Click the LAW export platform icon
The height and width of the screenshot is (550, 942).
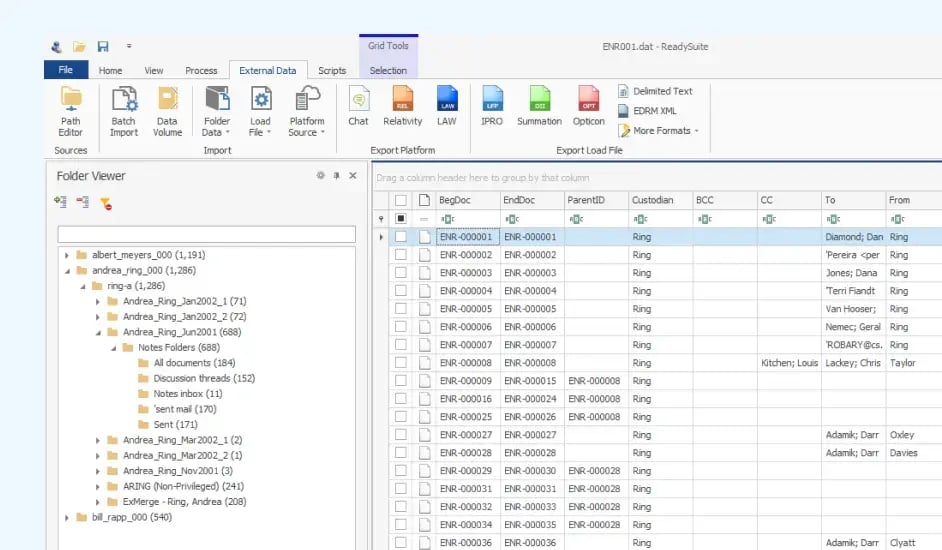[446, 107]
